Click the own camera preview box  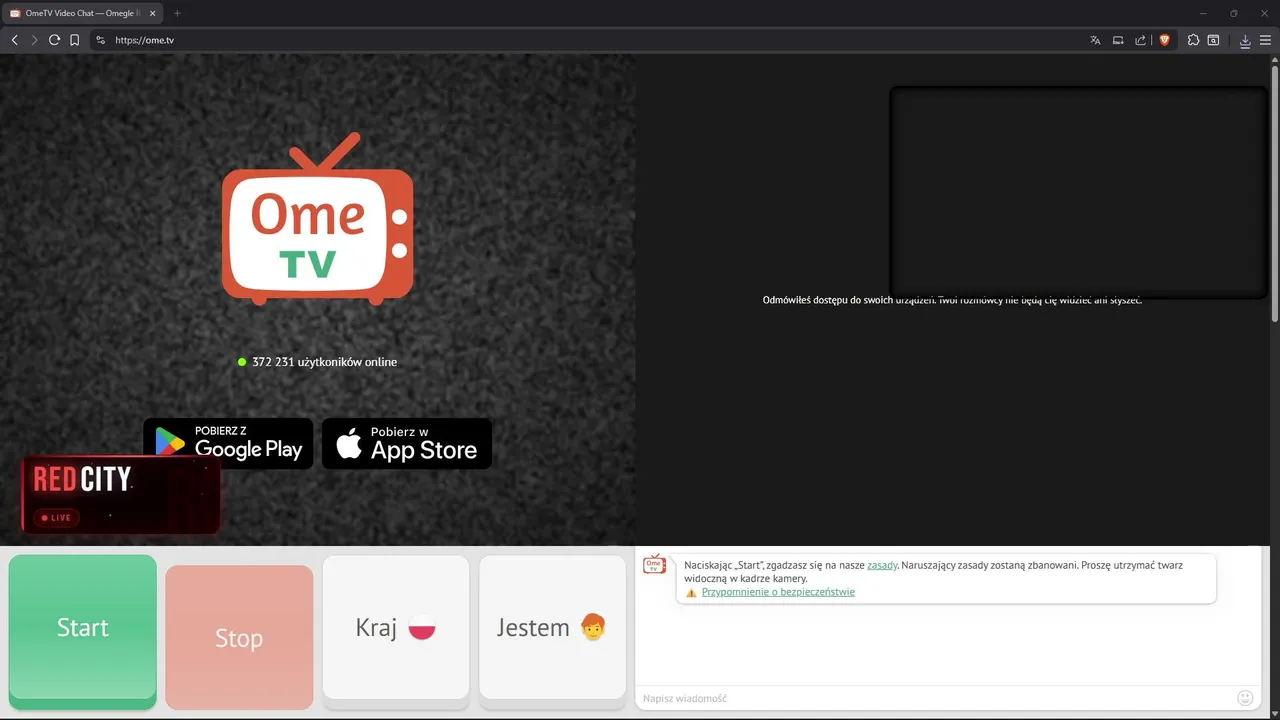1079,191
